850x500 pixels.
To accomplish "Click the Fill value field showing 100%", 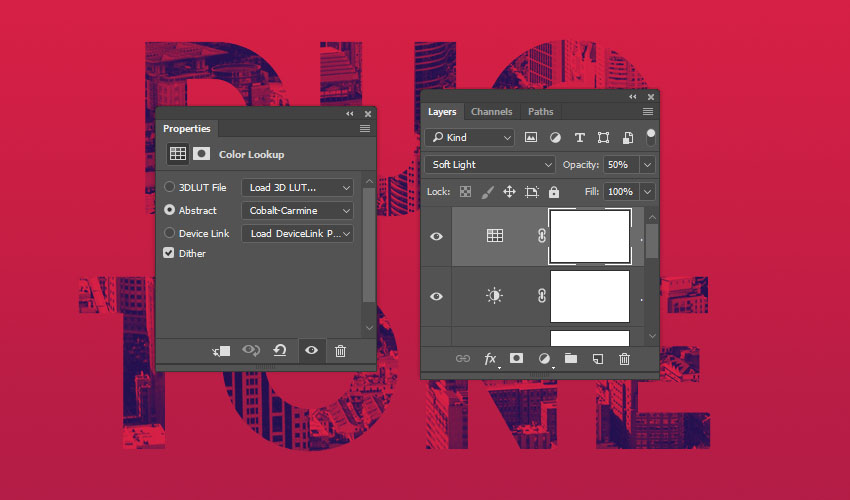I will click(619, 192).
